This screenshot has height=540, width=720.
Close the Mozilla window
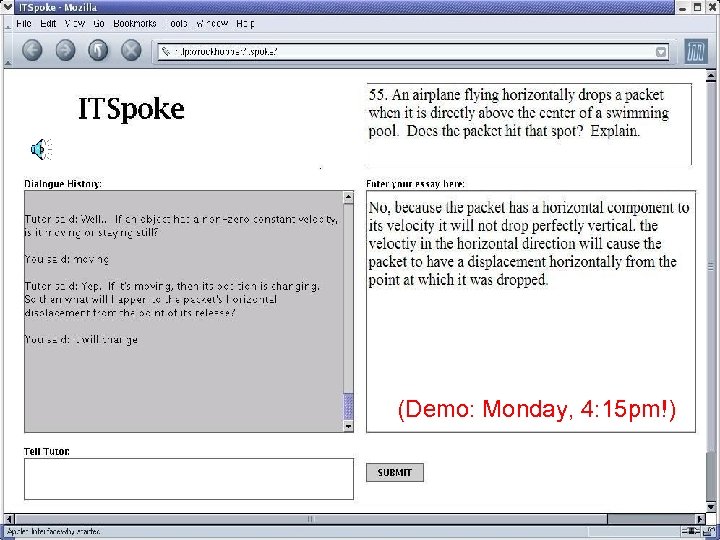pos(711,7)
